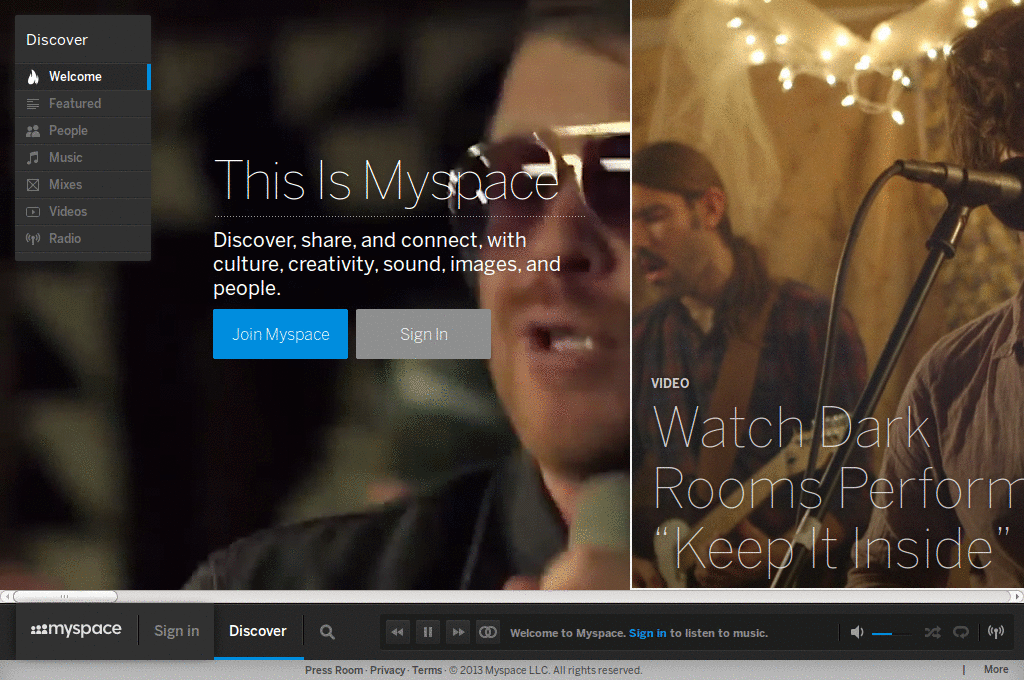Select the Discover tab in bottom bar
Screen dimensions: 1024x680
click(x=258, y=631)
